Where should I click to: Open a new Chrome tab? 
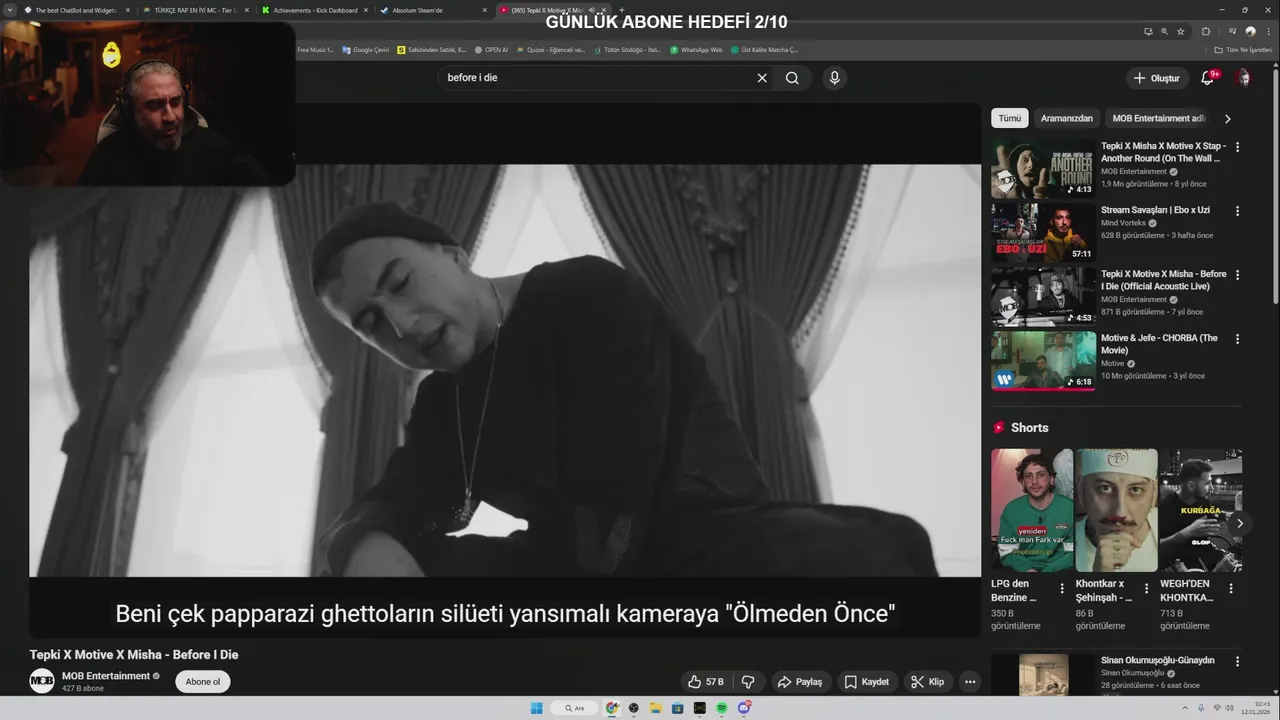click(621, 10)
